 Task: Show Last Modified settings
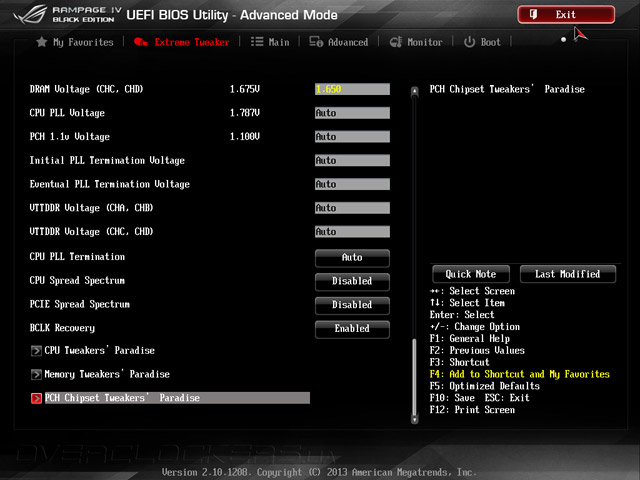(x=568, y=274)
